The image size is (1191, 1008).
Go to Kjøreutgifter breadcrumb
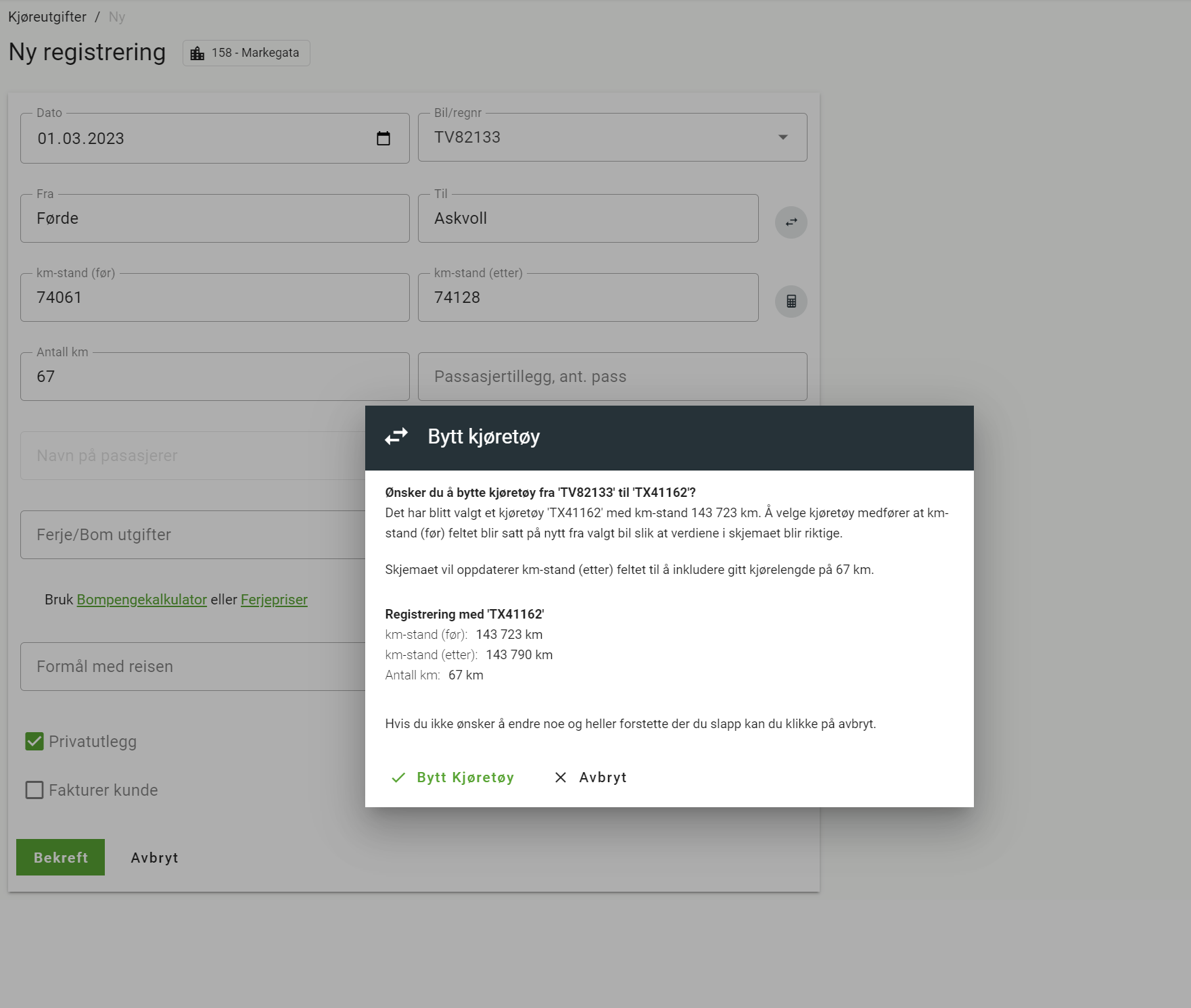click(47, 17)
